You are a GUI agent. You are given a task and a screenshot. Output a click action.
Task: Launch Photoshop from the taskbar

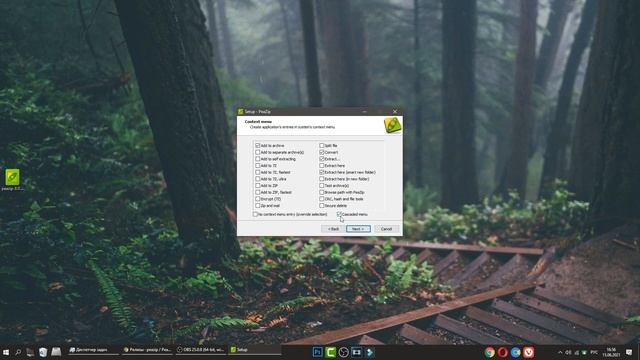click(x=318, y=352)
